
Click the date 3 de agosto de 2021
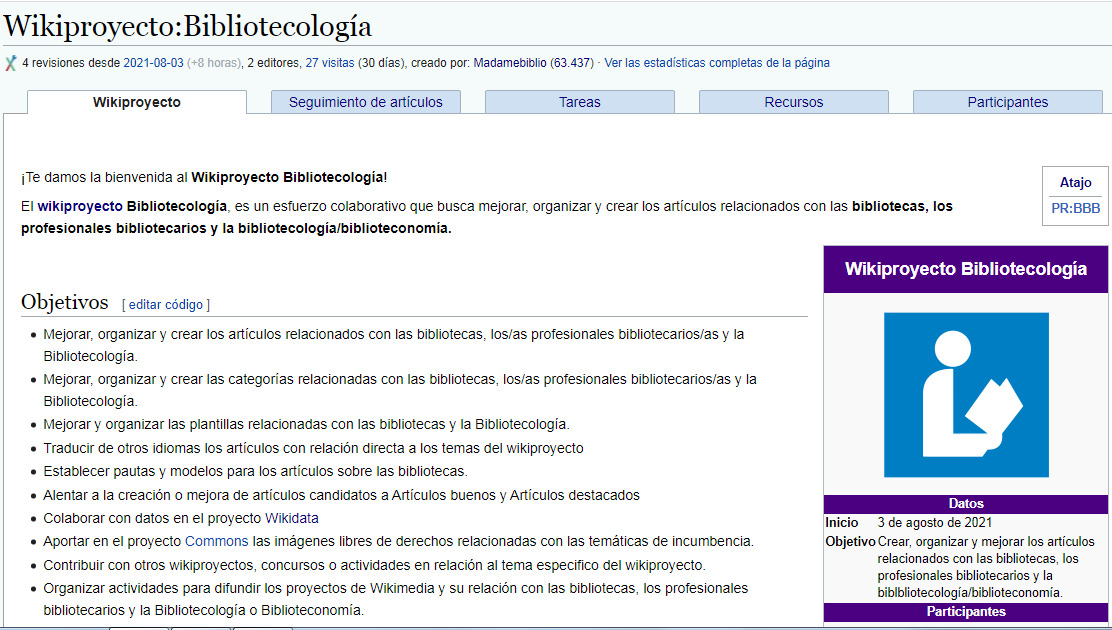pyautogui.click(x=935, y=523)
